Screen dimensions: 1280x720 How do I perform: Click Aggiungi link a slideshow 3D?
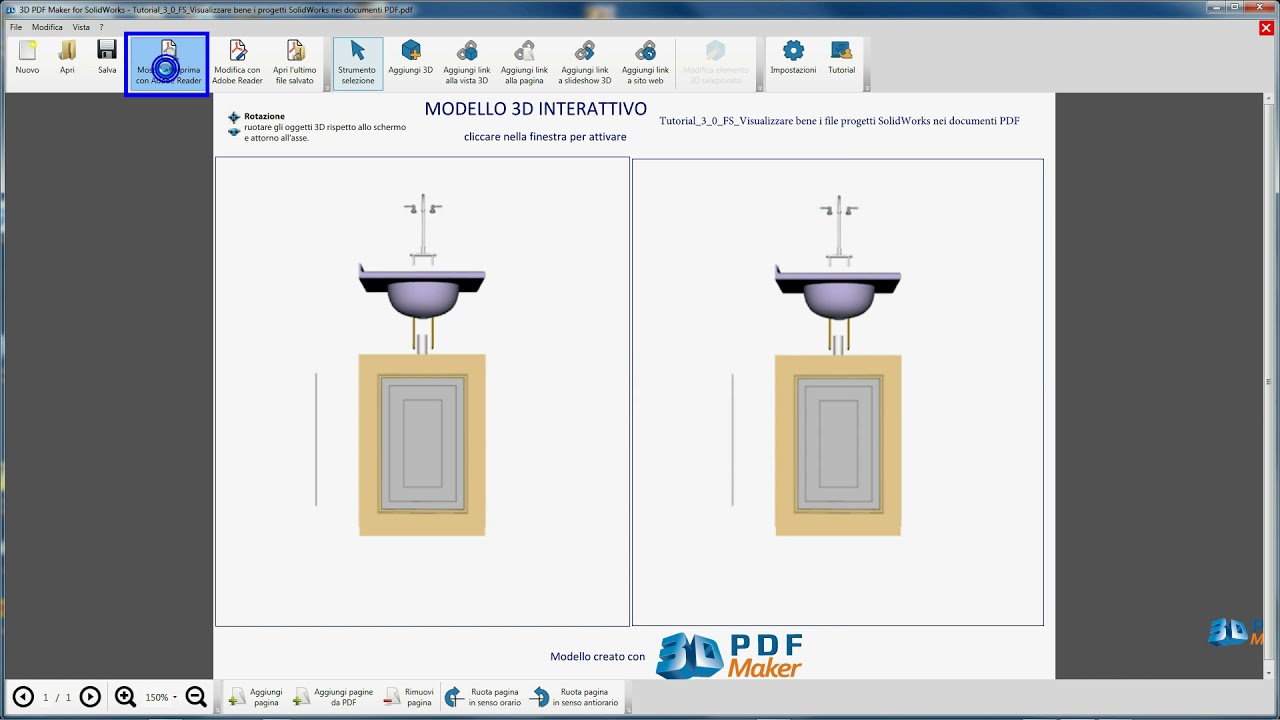pos(585,64)
